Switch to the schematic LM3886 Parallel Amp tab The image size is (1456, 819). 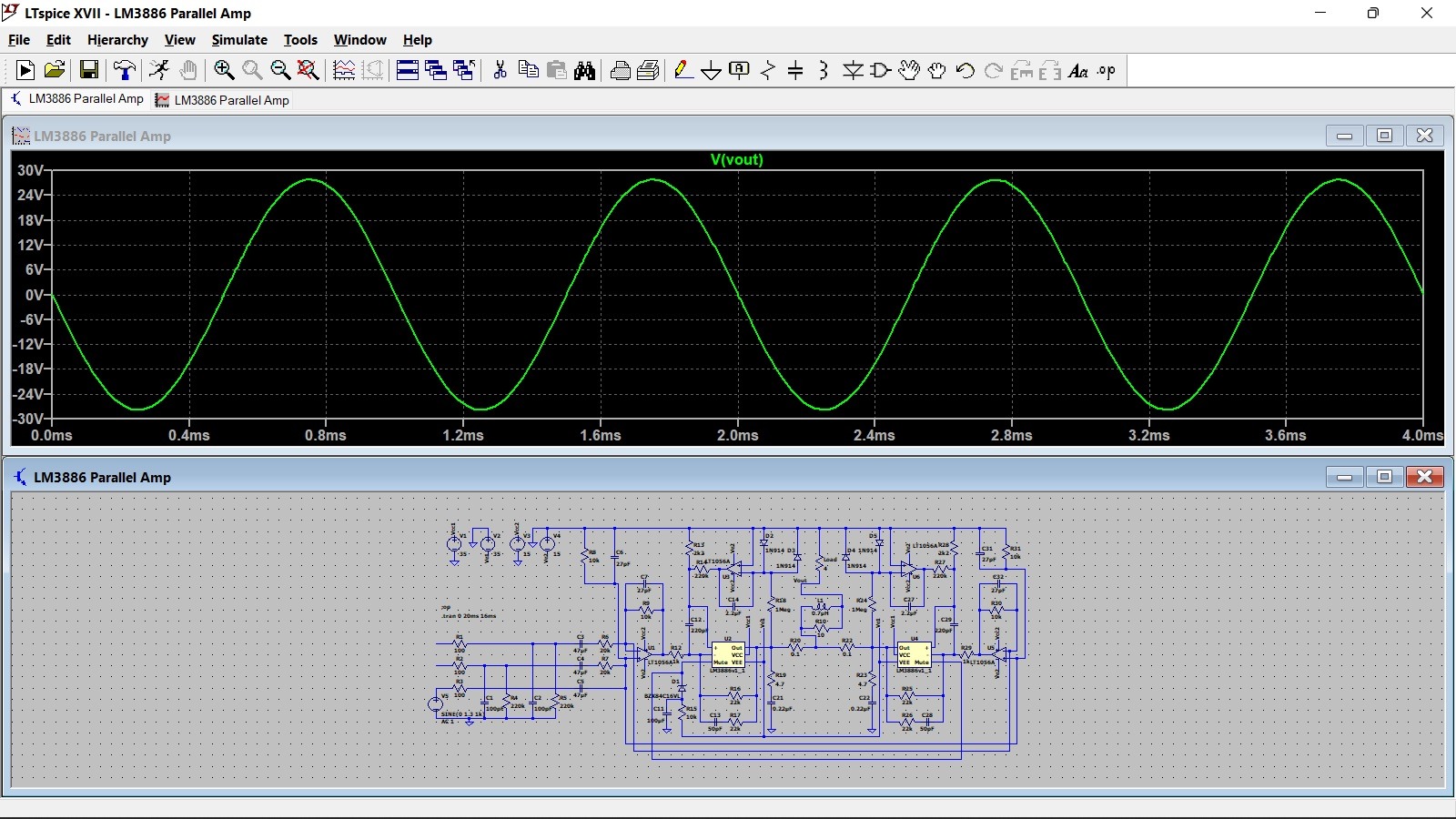pyautogui.click(x=77, y=99)
